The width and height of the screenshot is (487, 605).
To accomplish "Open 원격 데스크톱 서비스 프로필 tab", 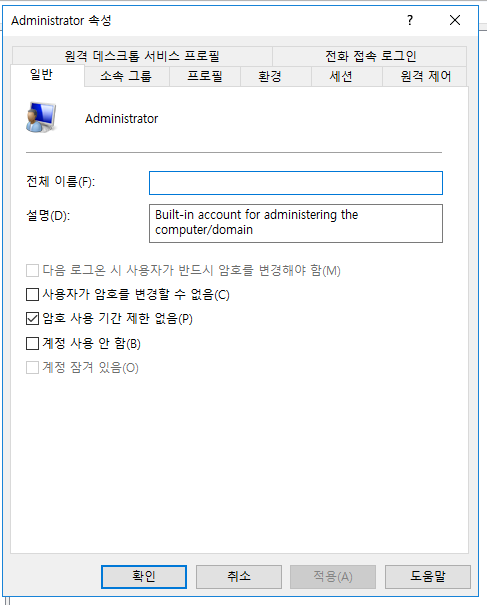I will [x=142, y=56].
